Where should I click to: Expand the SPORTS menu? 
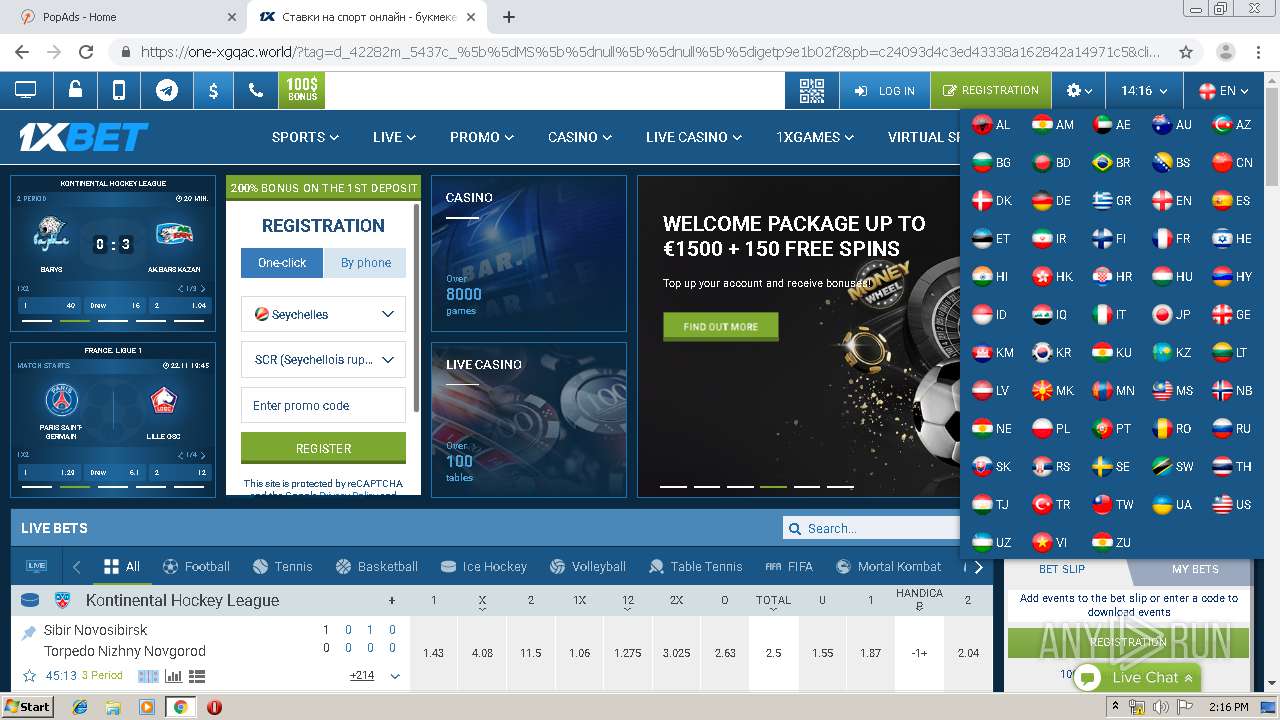[305, 137]
